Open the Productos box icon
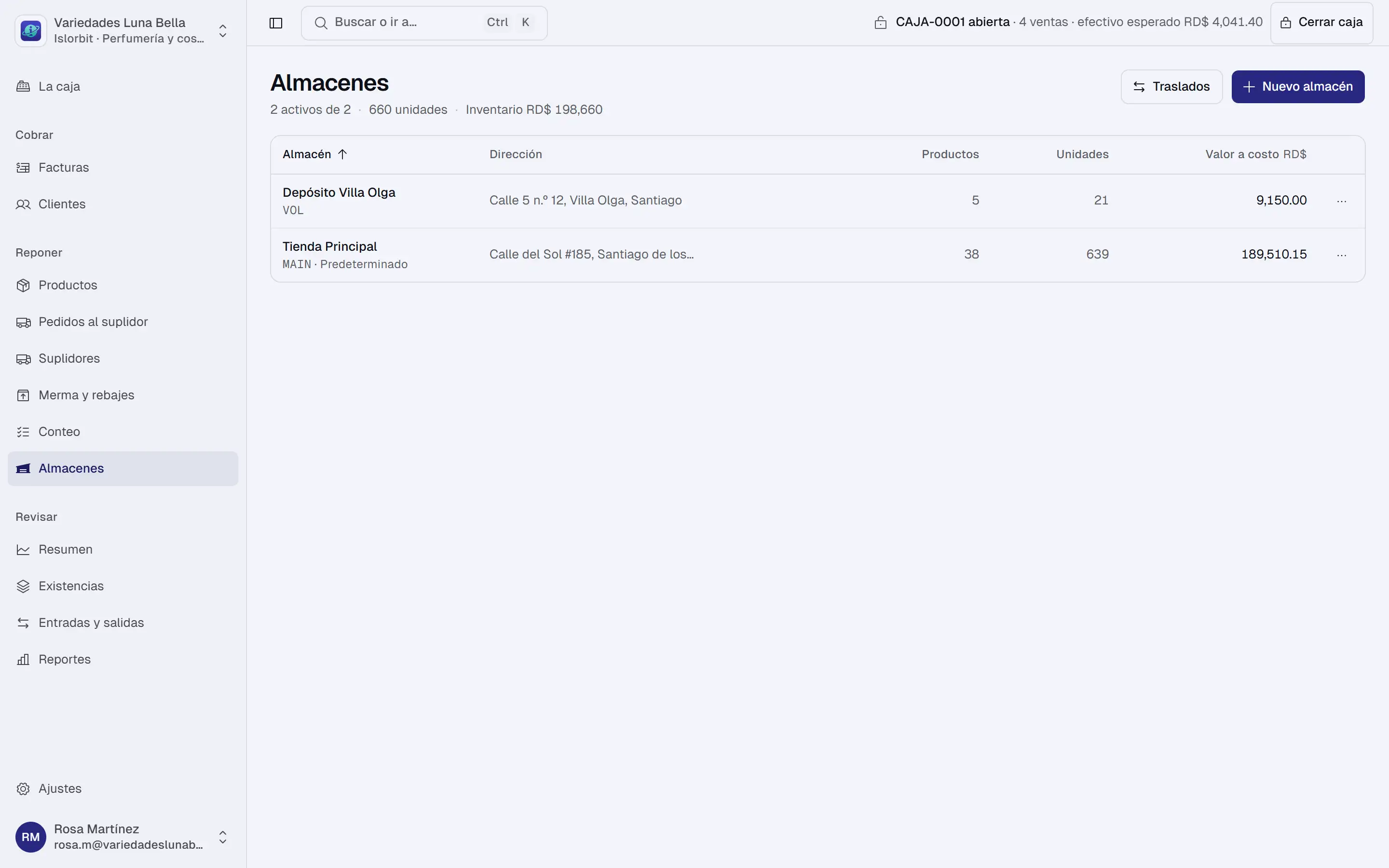1389x868 pixels. (23, 285)
